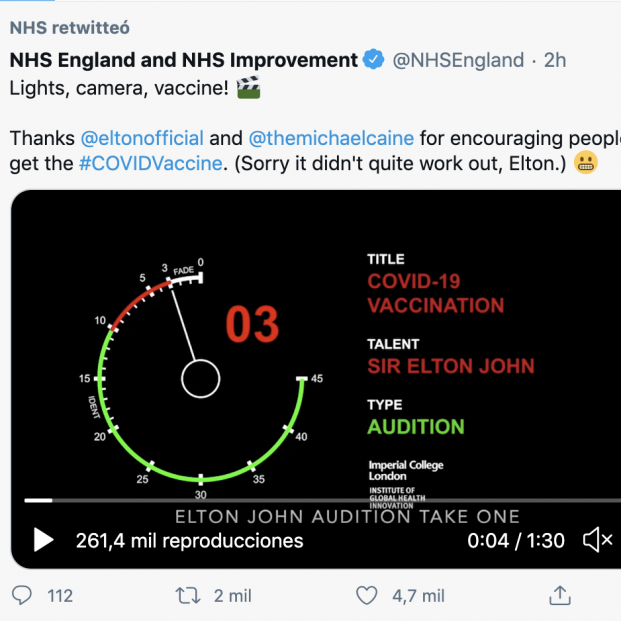
Task: Click the verified badge next to NHS name
Action: [374, 60]
